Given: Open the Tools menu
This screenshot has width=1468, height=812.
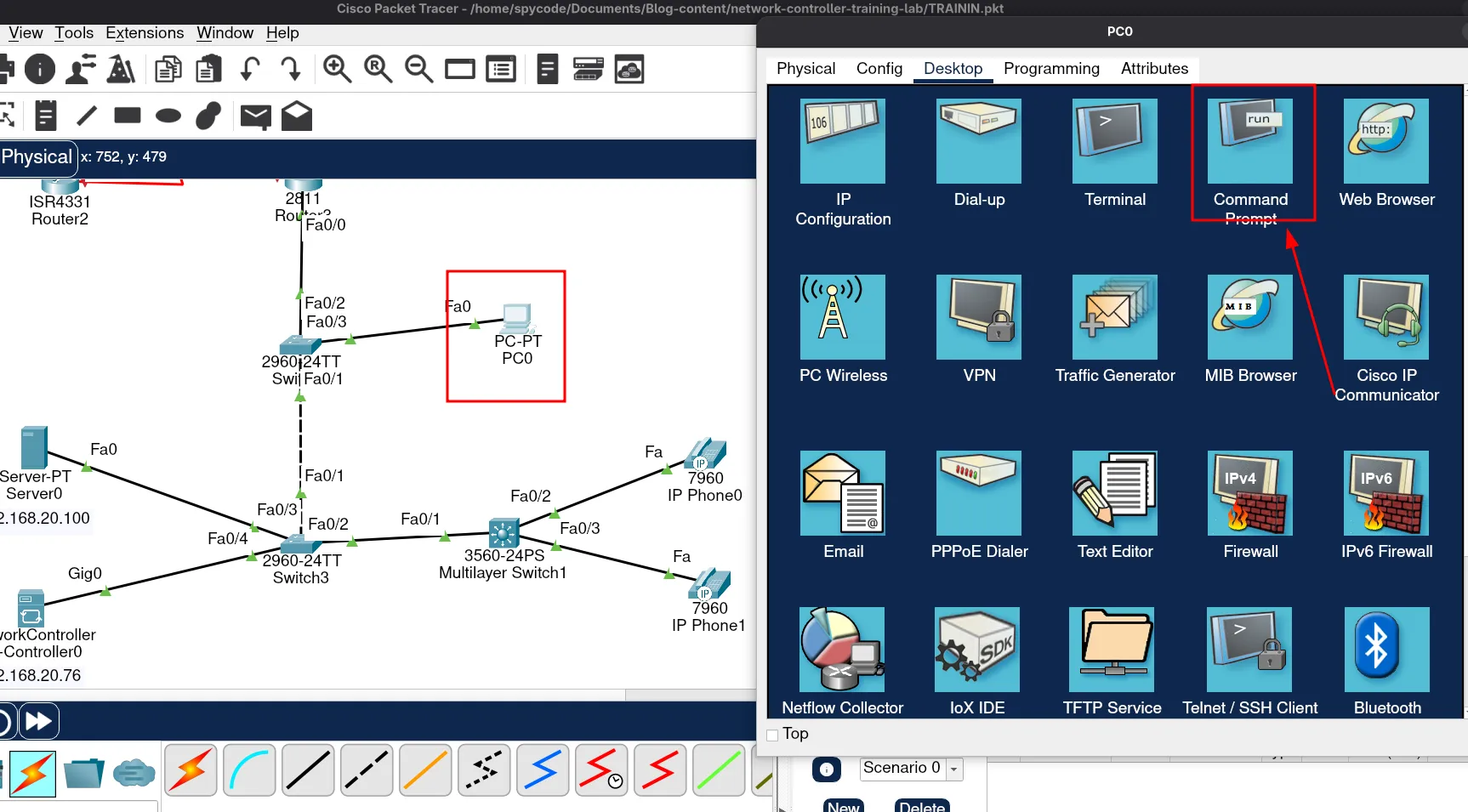Looking at the screenshot, I should click(74, 33).
